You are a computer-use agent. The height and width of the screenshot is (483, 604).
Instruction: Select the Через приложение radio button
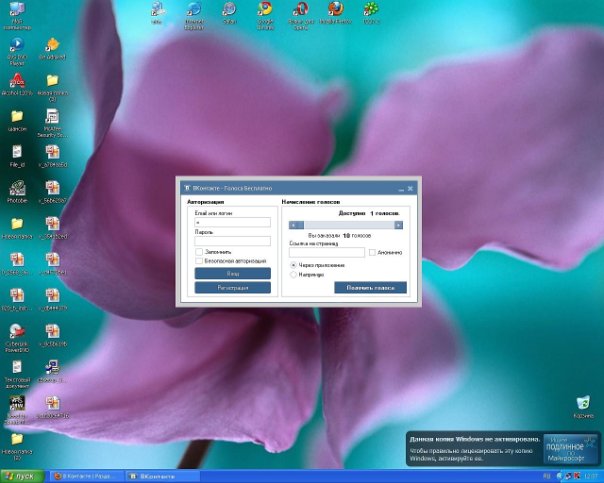[293, 264]
